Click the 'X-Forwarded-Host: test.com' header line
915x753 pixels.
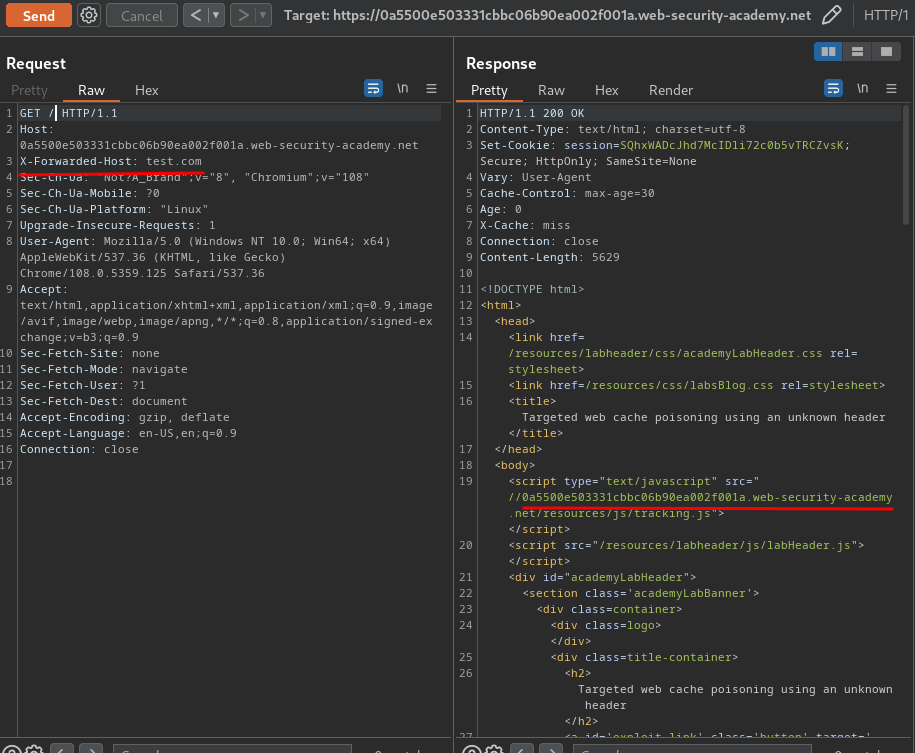tap(111, 161)
